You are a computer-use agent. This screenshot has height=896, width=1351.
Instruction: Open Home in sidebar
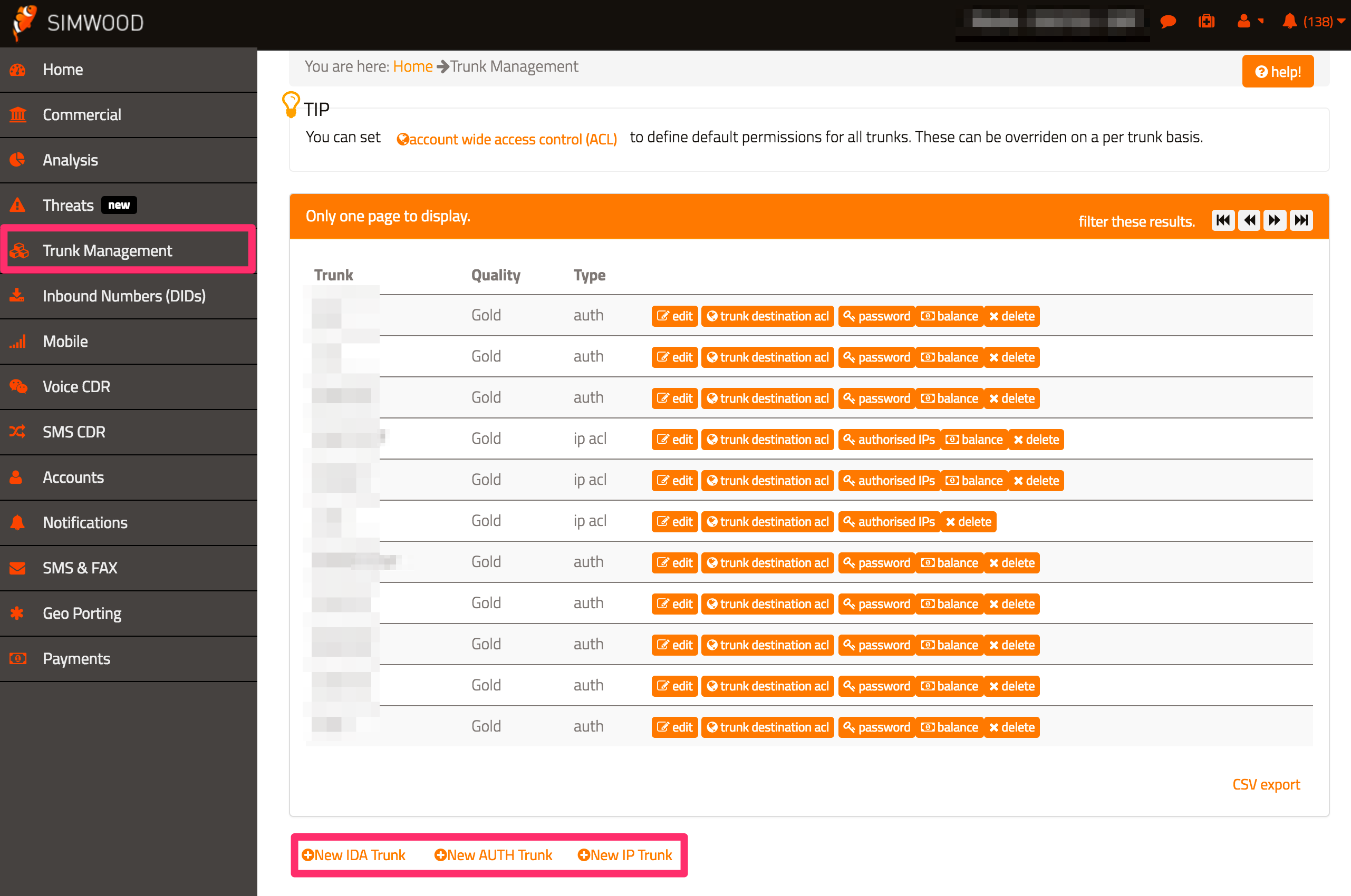129,70
